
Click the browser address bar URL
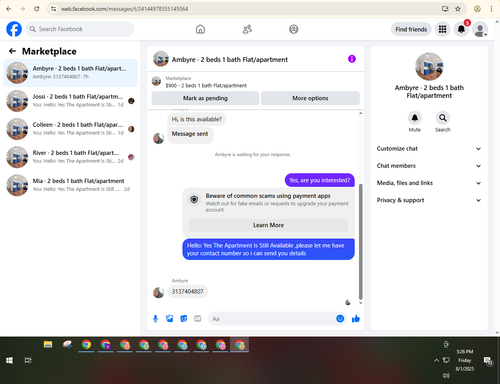click(124, 9)
